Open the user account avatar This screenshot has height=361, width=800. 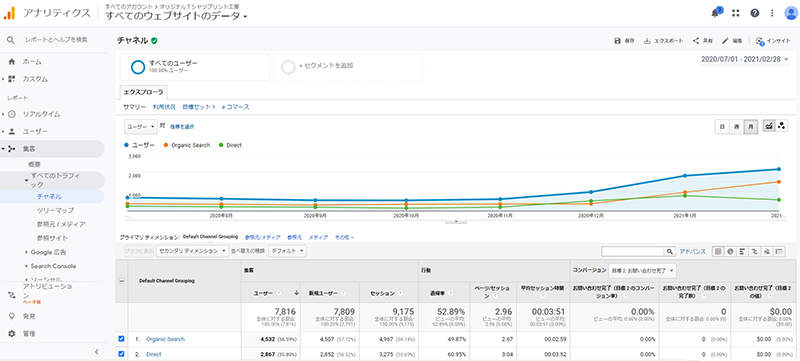pos(790,13)
